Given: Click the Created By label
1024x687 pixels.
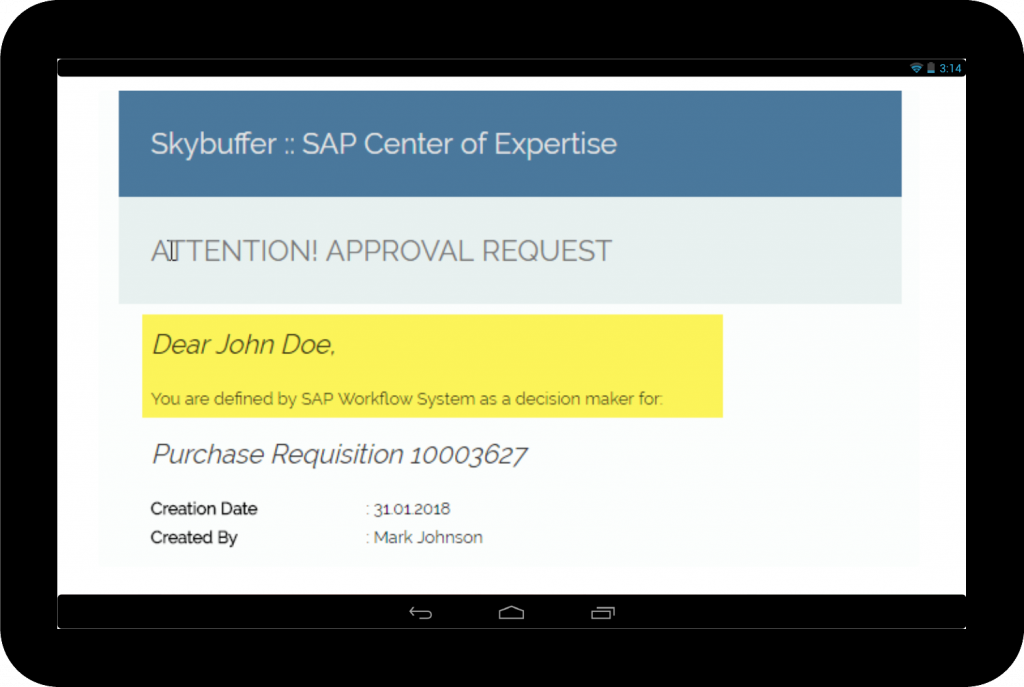Looking at the screenshot, I should click(x=194, y=537).
